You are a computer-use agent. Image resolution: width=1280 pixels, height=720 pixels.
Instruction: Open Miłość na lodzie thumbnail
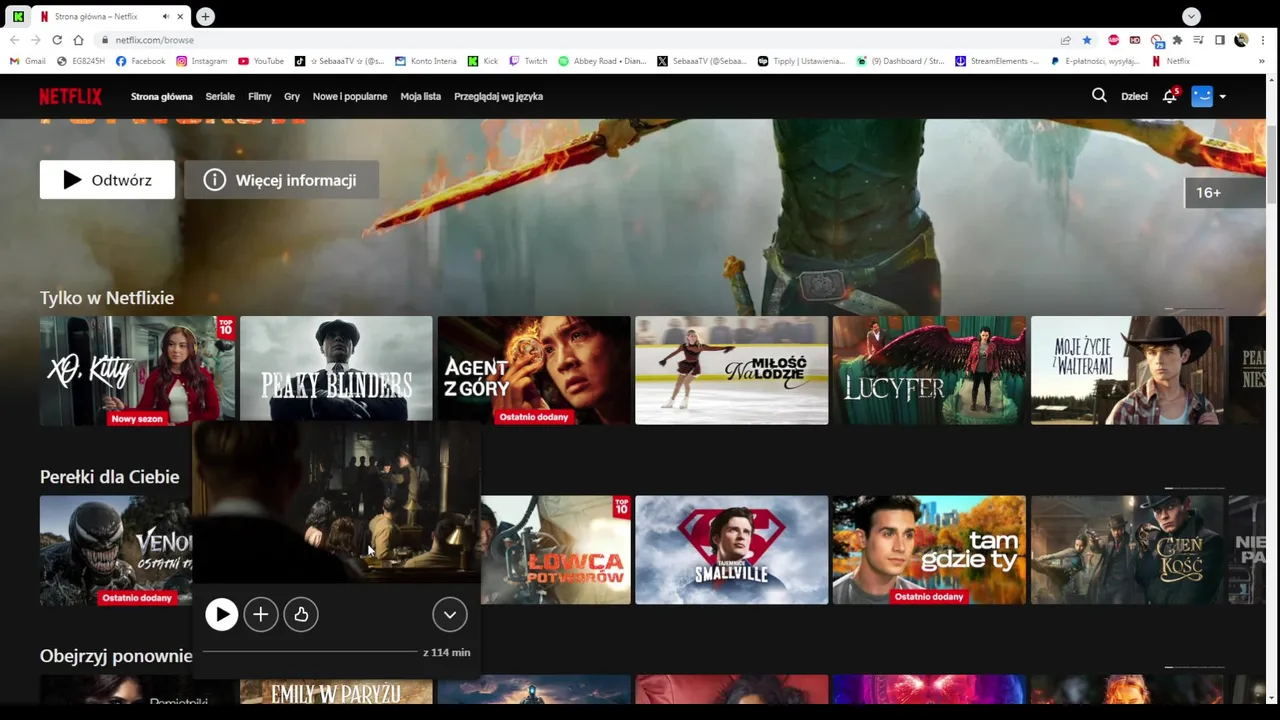[x=732, y=370]
